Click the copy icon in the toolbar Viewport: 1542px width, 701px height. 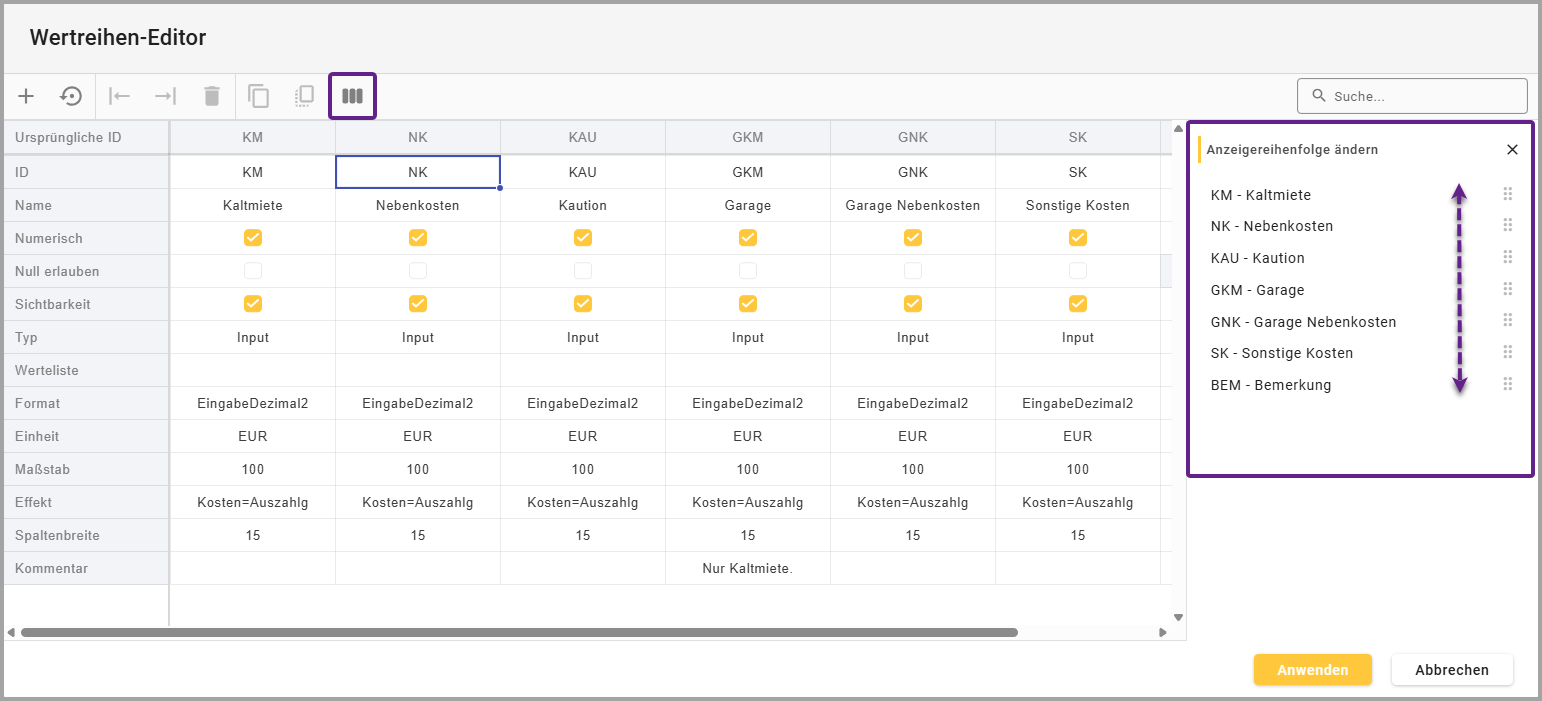(259, 96)
